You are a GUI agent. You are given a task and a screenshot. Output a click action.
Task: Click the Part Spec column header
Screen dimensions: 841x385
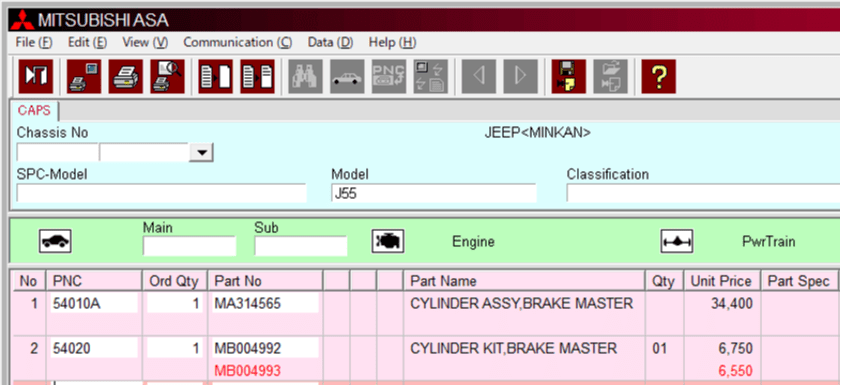click(x=799, y=281)
